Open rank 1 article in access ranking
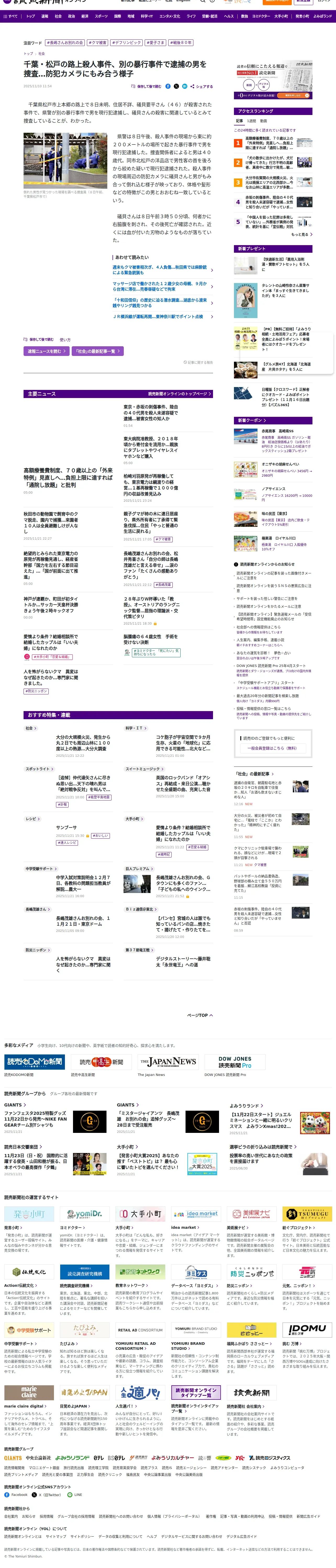336x1568 pixels. point(273,143)
